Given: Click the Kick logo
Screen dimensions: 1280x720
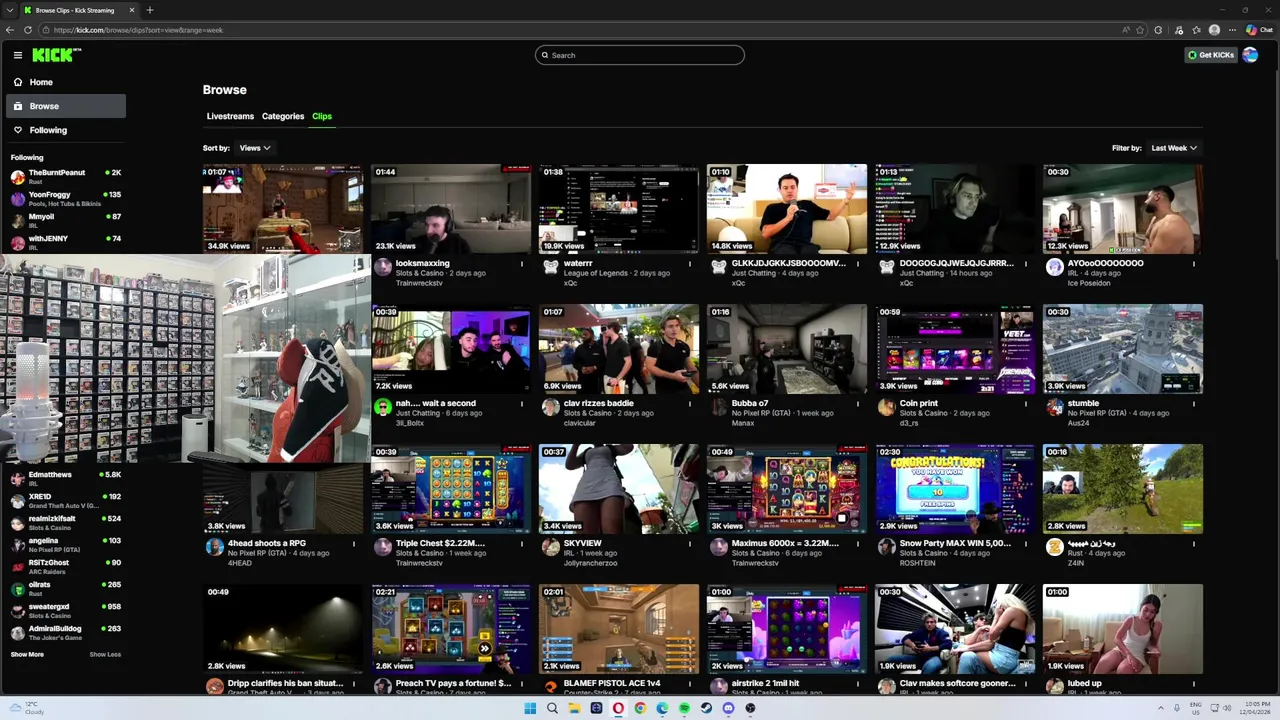Looking at the screenshot, I should [54, 55].
